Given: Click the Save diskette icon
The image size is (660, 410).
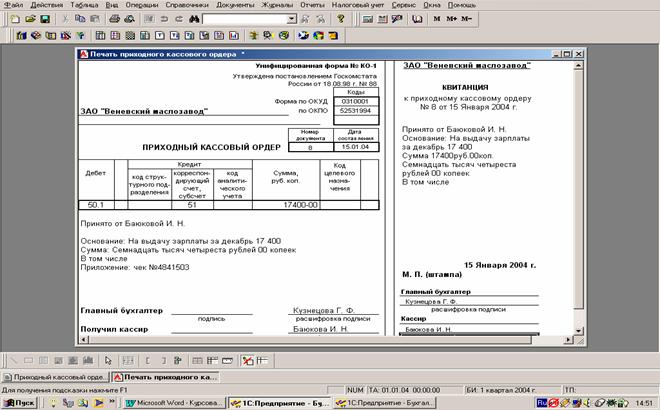Looking at the screenshot, I should (44, 19).
